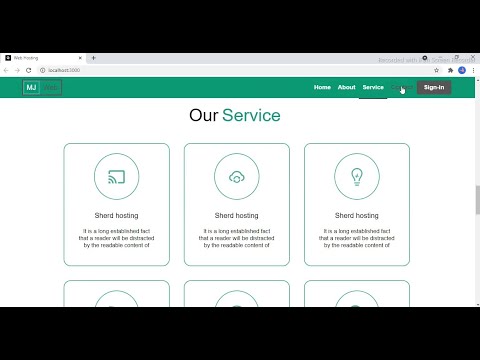Screen dimensions: 480x360
Task: Open the Chrome profile avatar
Action: pos(462,70)
